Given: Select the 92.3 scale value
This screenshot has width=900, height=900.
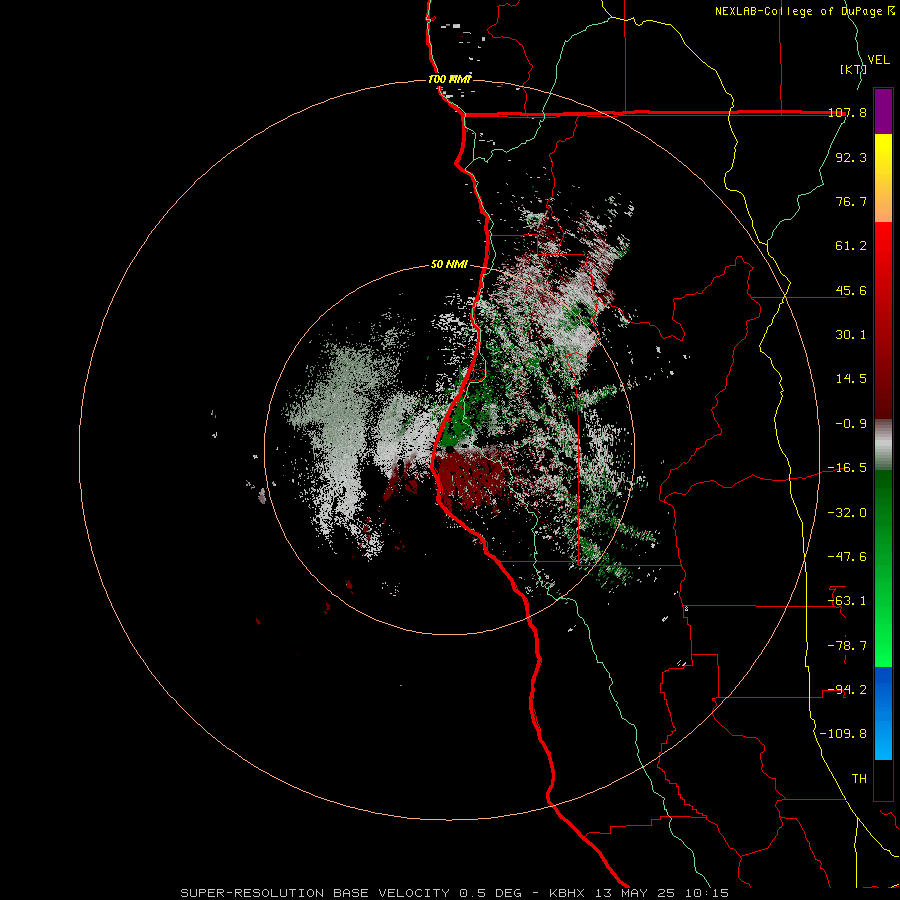Looking at the screenshot, I should click(x=851, y=157).
